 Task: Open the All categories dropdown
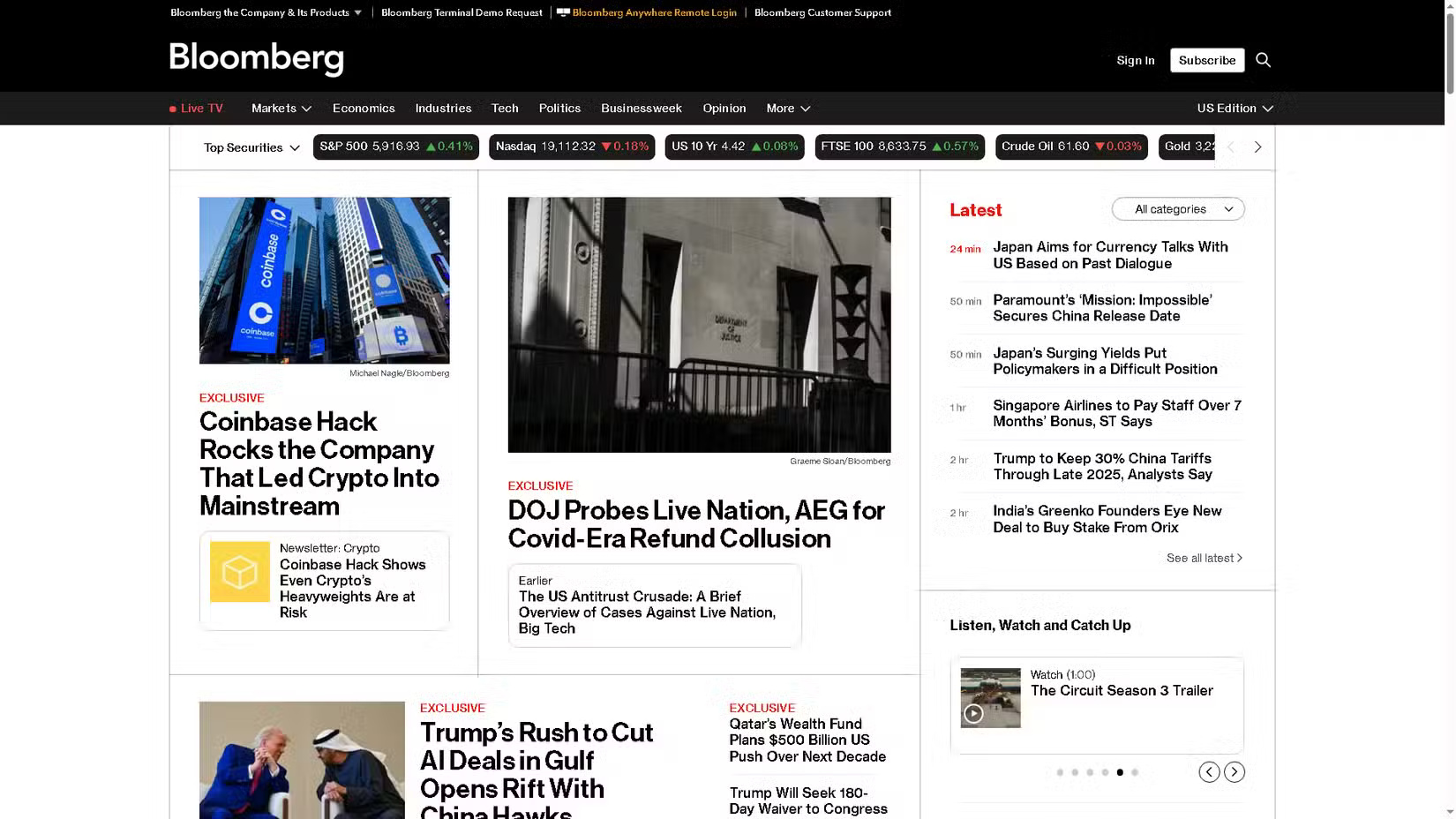pos(1177,208)
